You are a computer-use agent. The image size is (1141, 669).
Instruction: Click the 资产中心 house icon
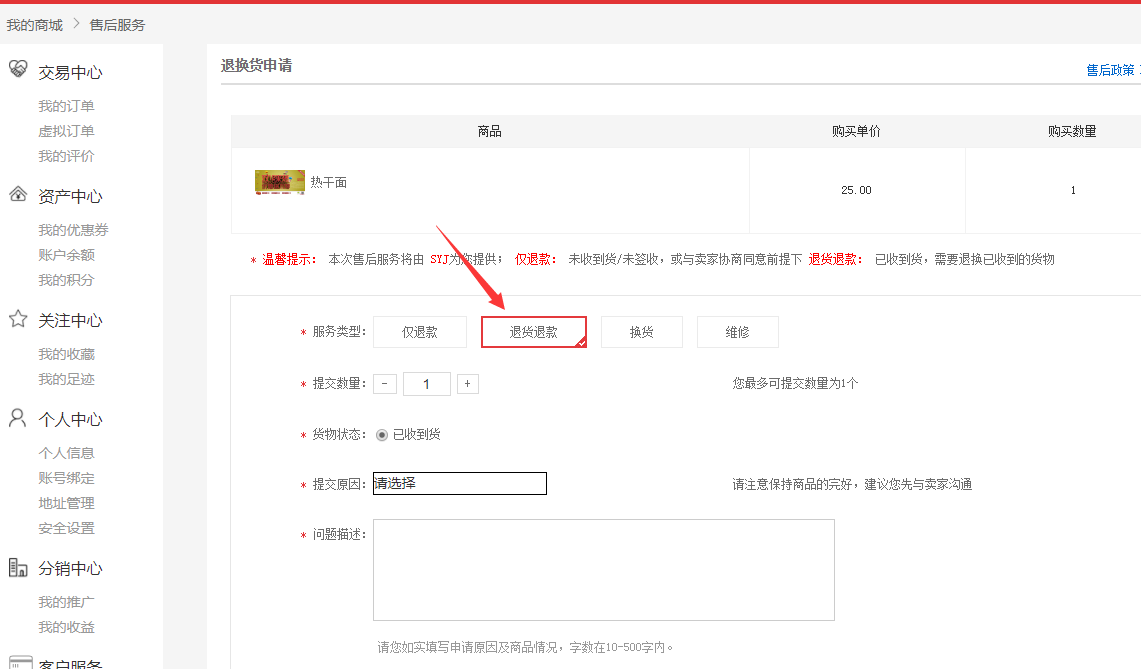point(18,194)
